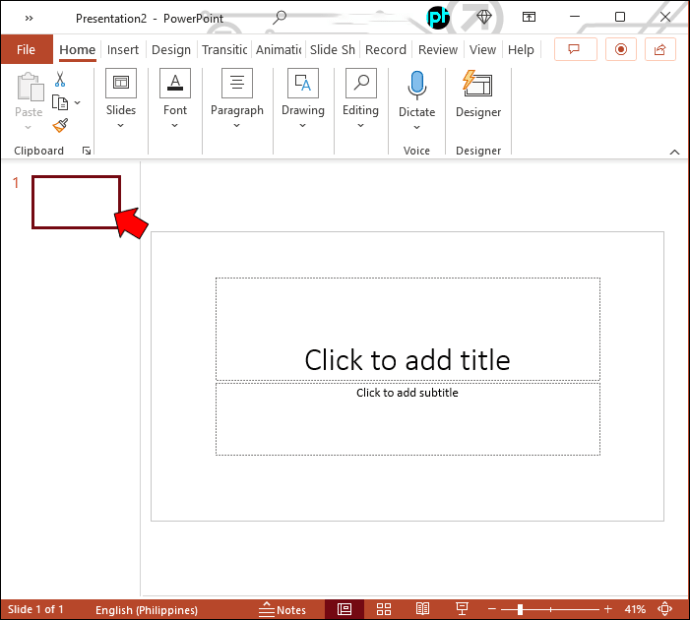Open Designer ideas icon
690x620 pixels.
pos(477,84)
